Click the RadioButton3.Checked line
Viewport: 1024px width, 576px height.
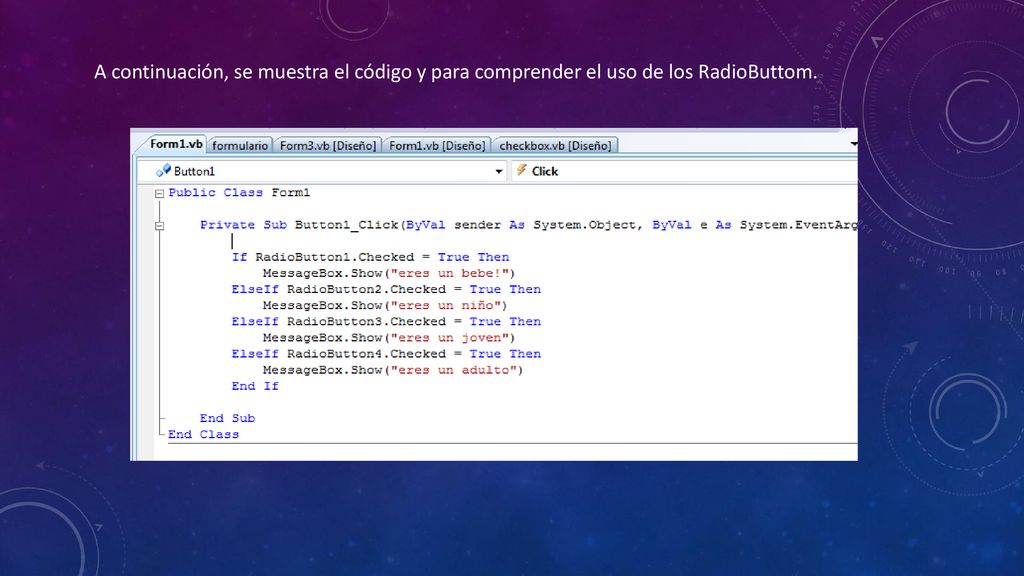pyautogui.click(x=386, y=321)
